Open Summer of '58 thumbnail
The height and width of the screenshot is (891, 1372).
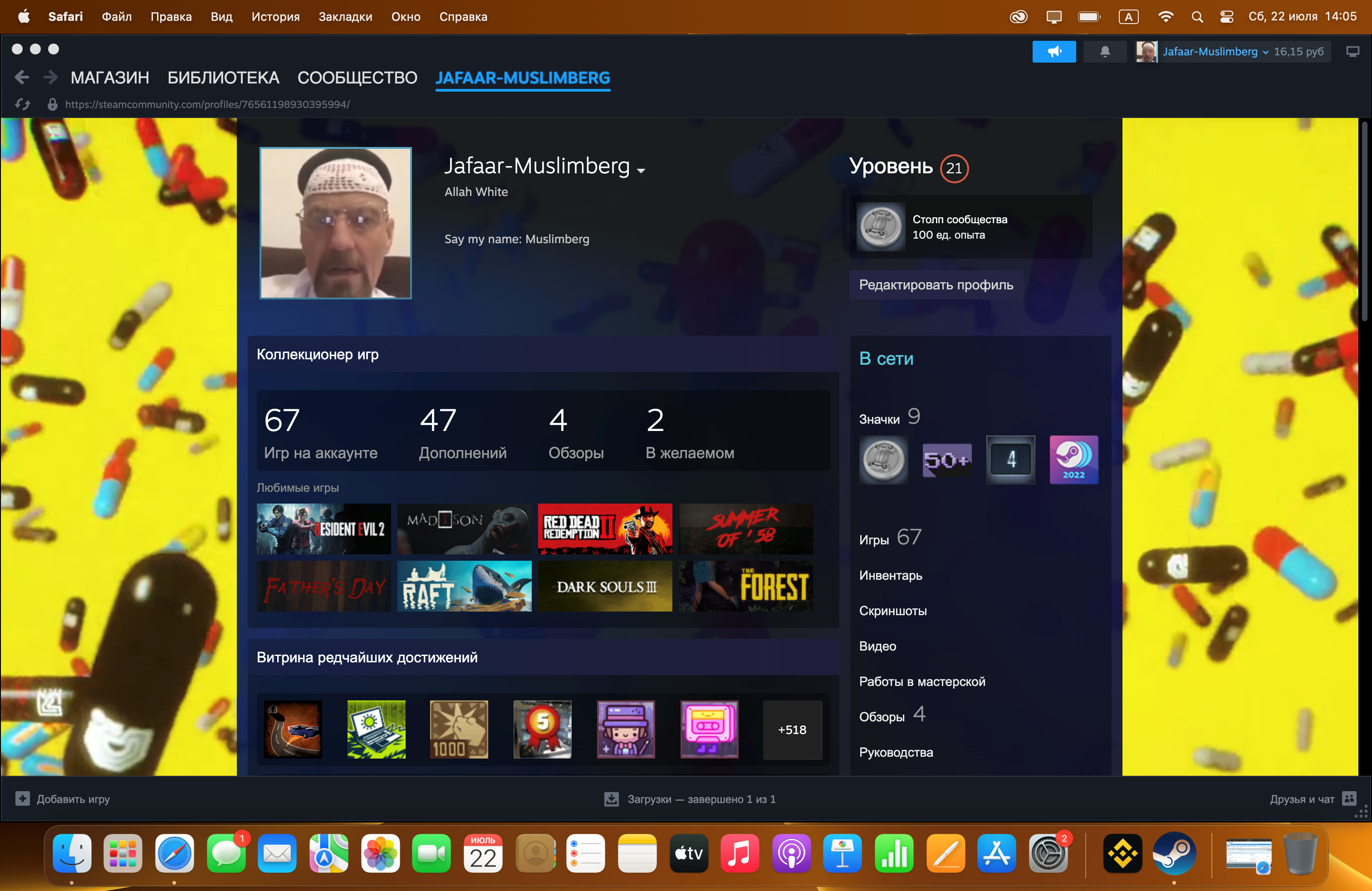point(745,529)
